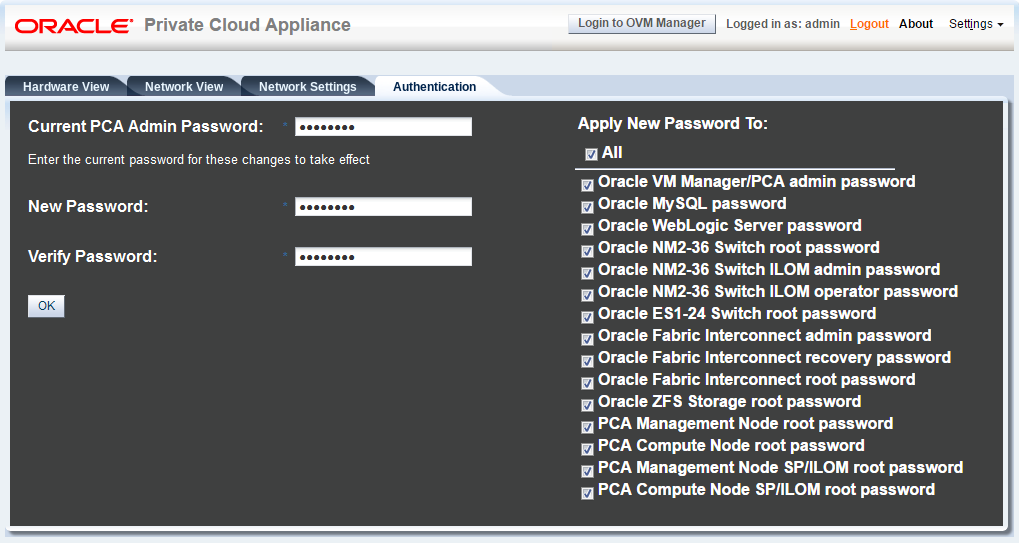Viewport: 1019px width, 543px height.
Task: Click Login to OVM Manager button
Action: (x=641, y=24)
